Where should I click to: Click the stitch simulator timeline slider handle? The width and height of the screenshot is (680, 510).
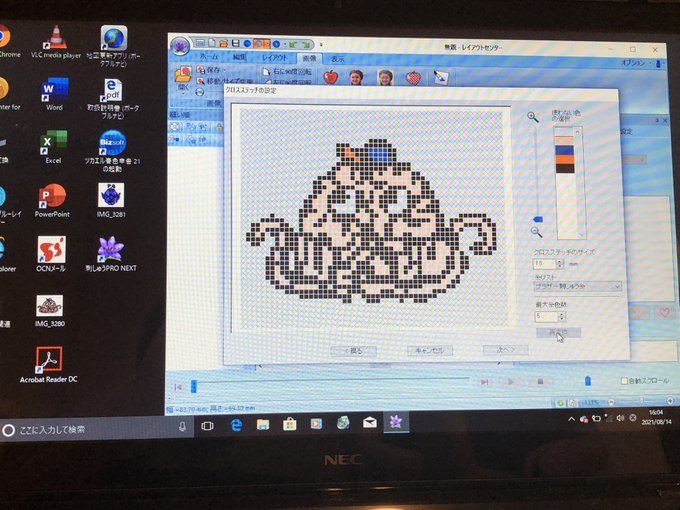tap(193, 386)
